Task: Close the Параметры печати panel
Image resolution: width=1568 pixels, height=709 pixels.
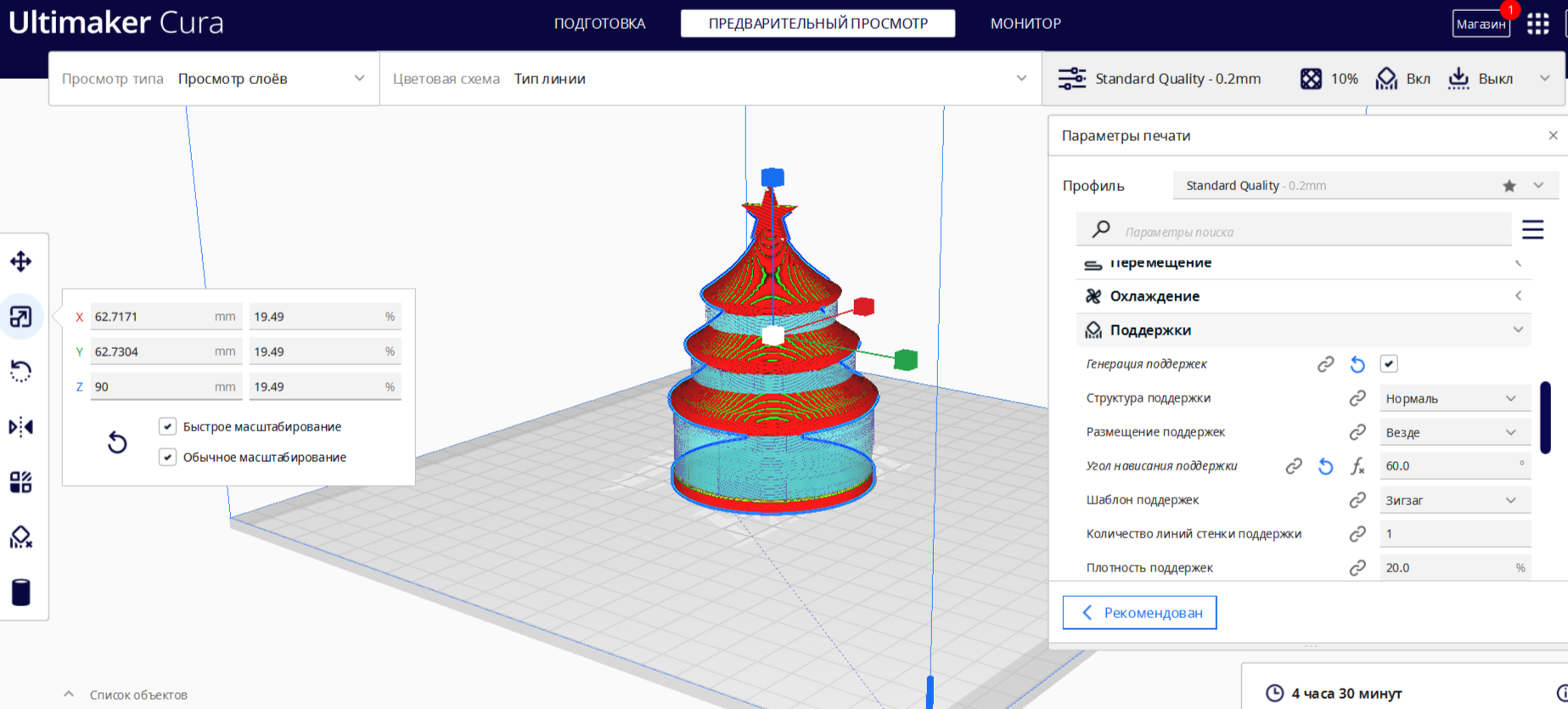Action: pyautogui.click(x=1553, y=136)
